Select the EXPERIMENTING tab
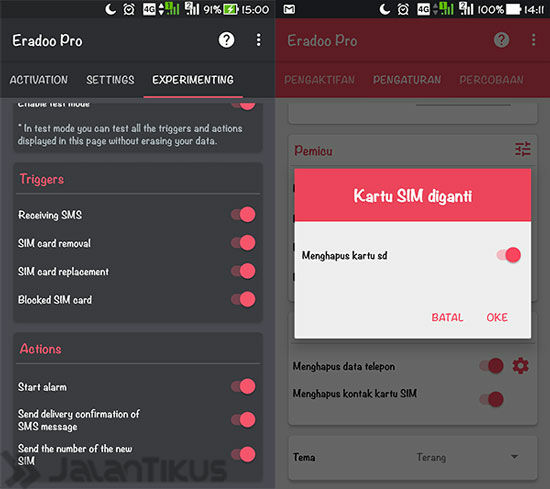The image size is (550, 489). point(193,80)
